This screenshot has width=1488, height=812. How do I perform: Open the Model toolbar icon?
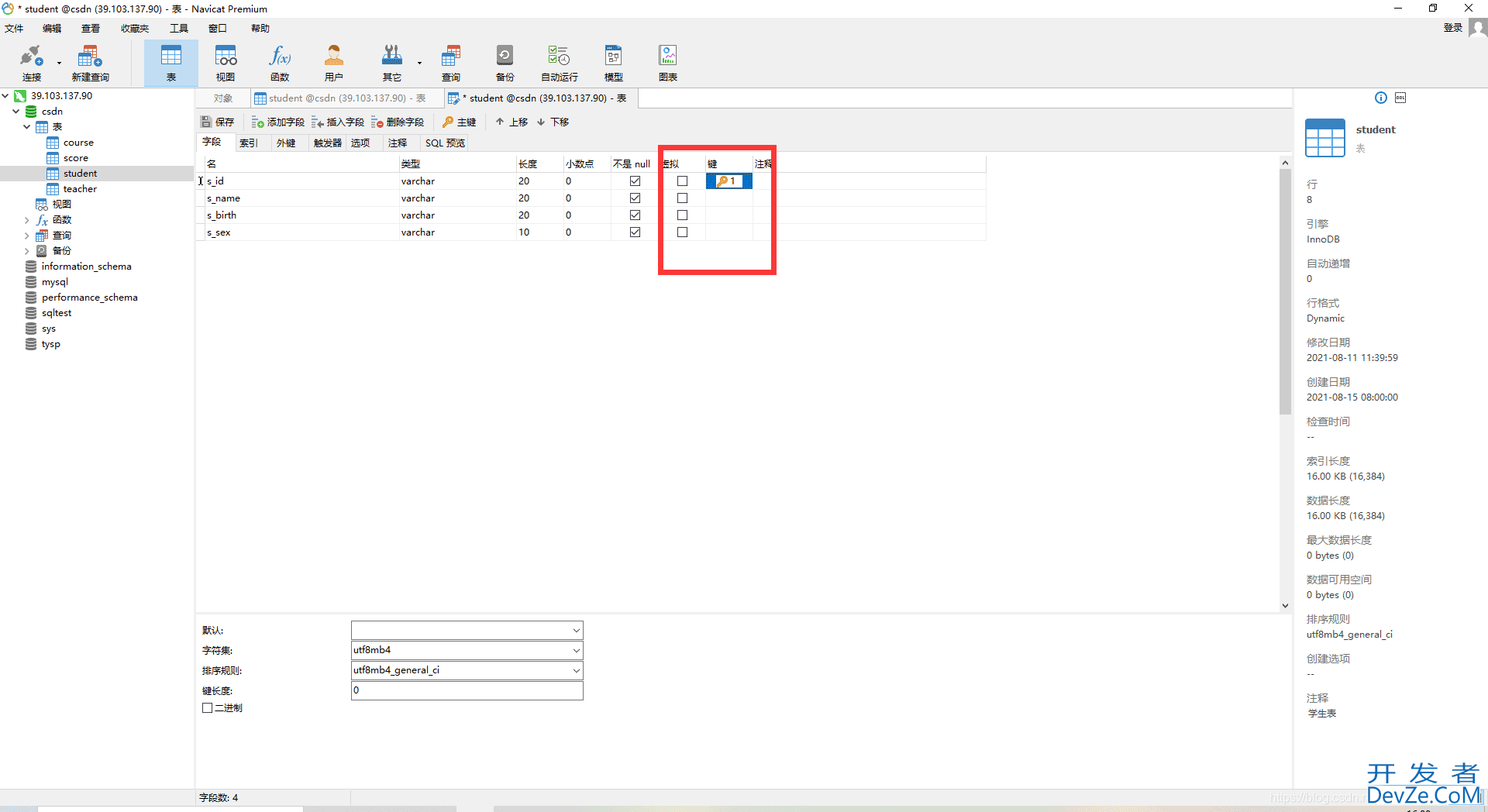[614, 62]
